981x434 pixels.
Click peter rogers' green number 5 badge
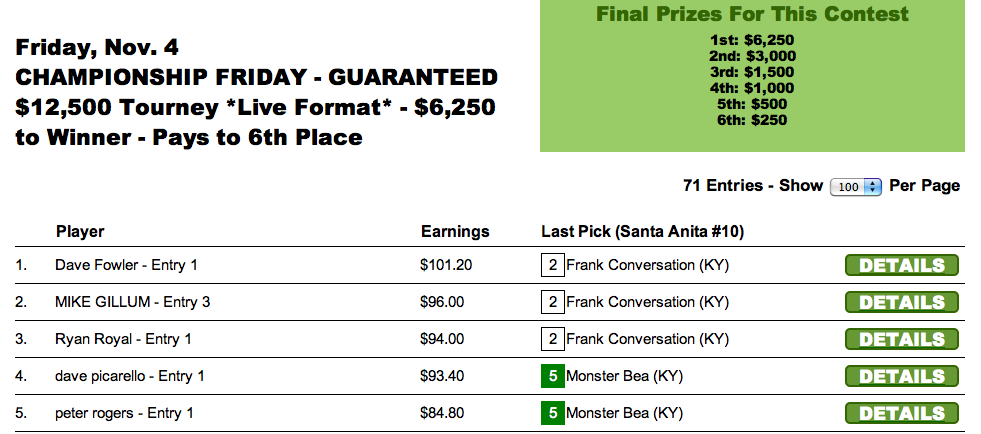pos(552,413)
